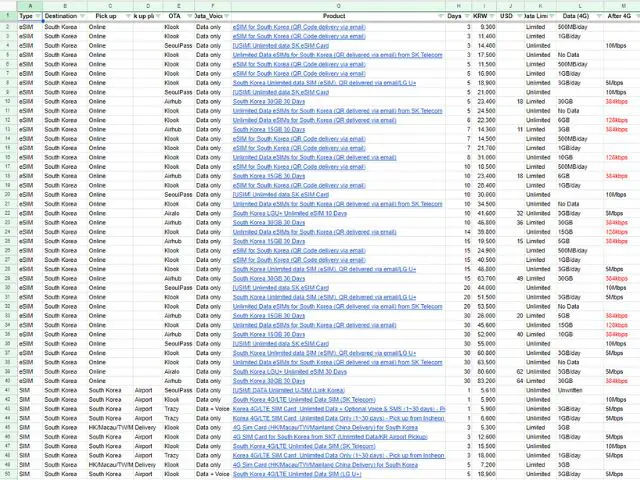This screenshot has height=480, width=640.
Task: Click the Airalo cell in the 41,600 row
Action: [179, 213]
